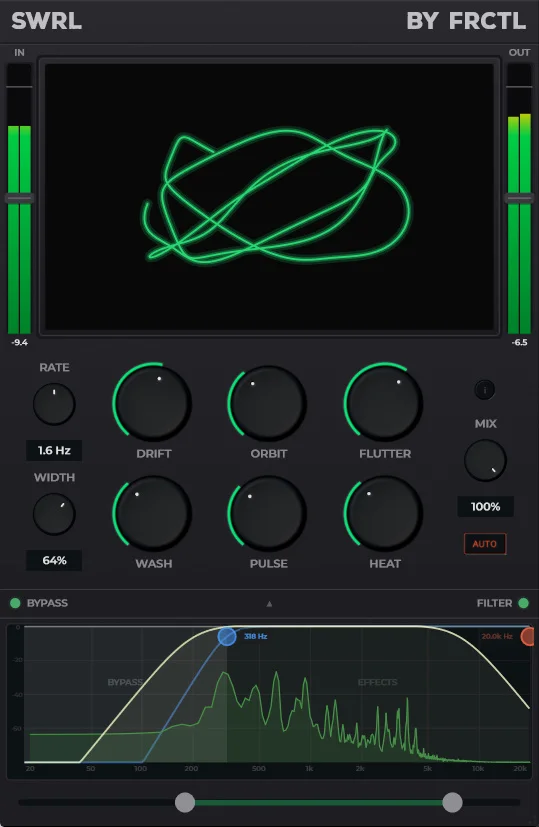The image size is (539, 827).
Task: Select the 100% mix value field
Action: (x=485, y=506)
